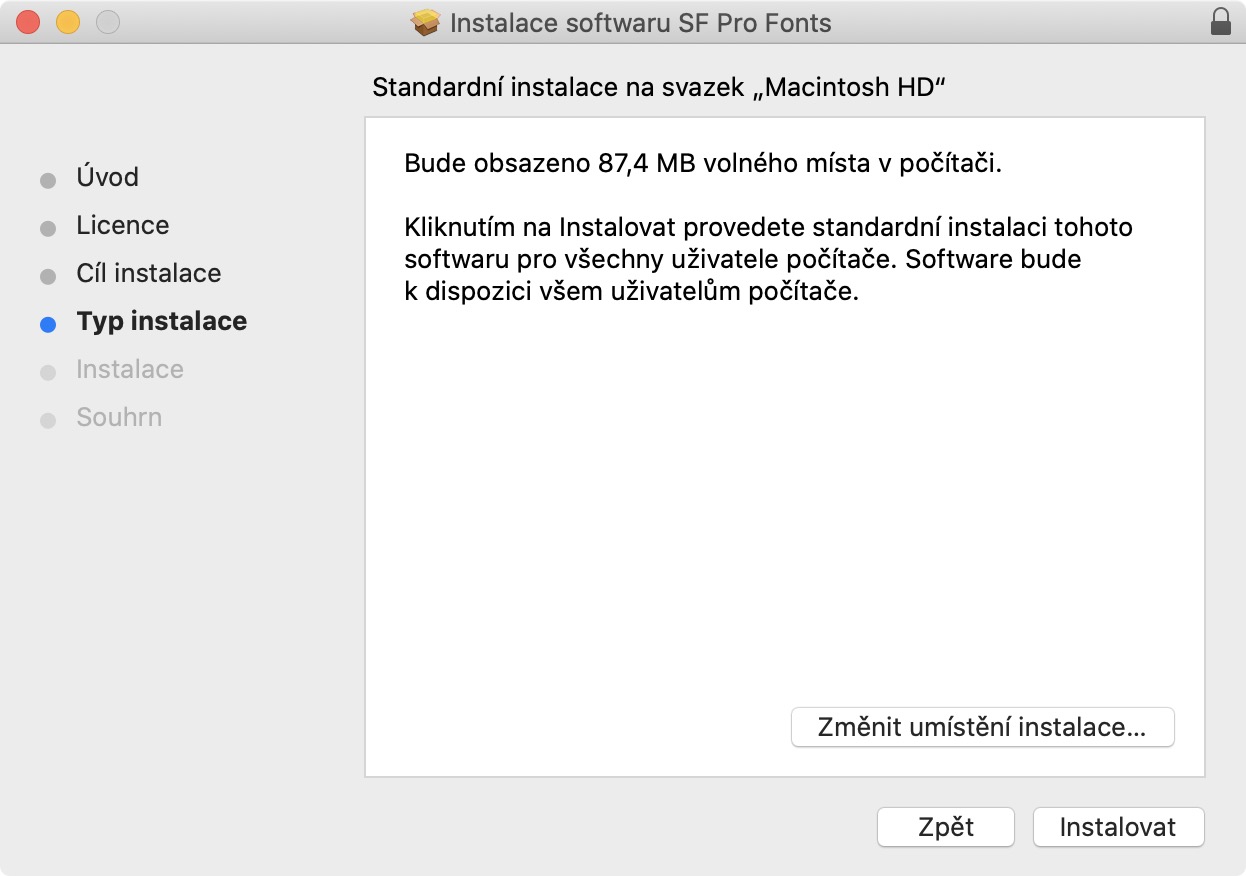This screenshot has width=1246, height=876.
Task: Click the dimmed bullet beside Instalace
Action: [x=48, y=372]
